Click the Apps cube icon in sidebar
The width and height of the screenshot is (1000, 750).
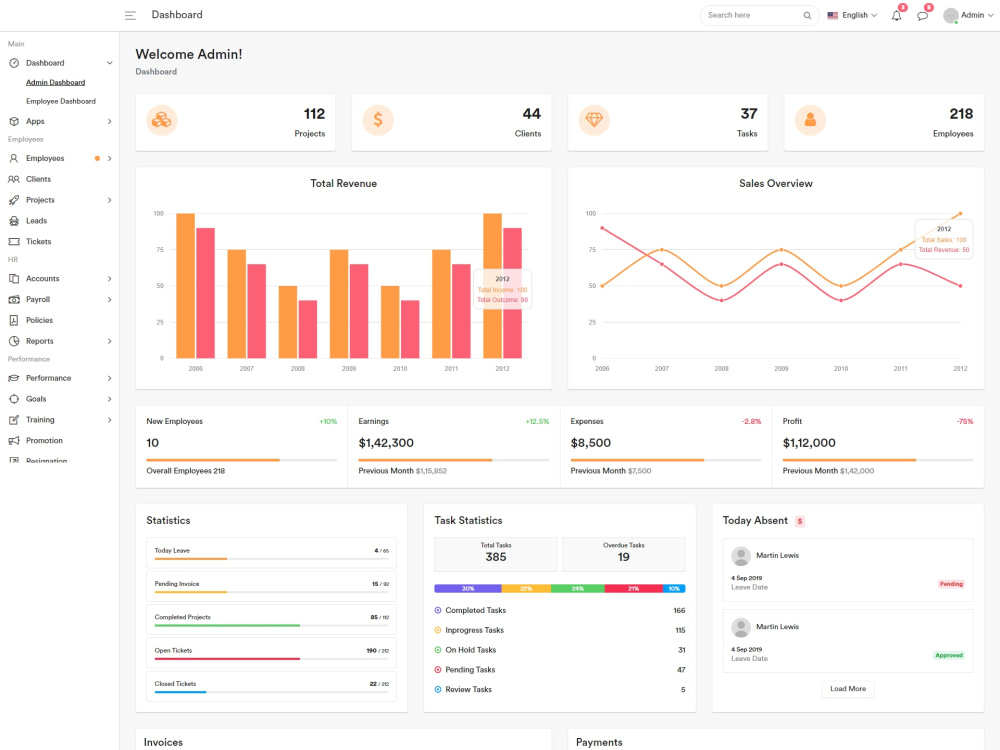(x=14, y=121)
